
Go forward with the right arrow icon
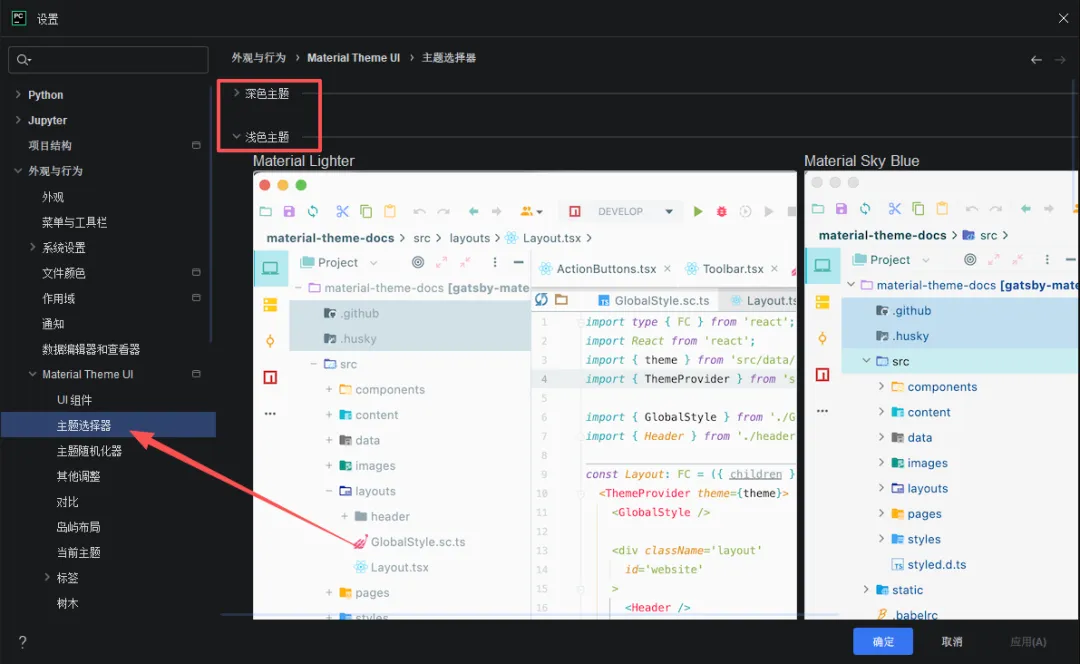point(1060,60)
